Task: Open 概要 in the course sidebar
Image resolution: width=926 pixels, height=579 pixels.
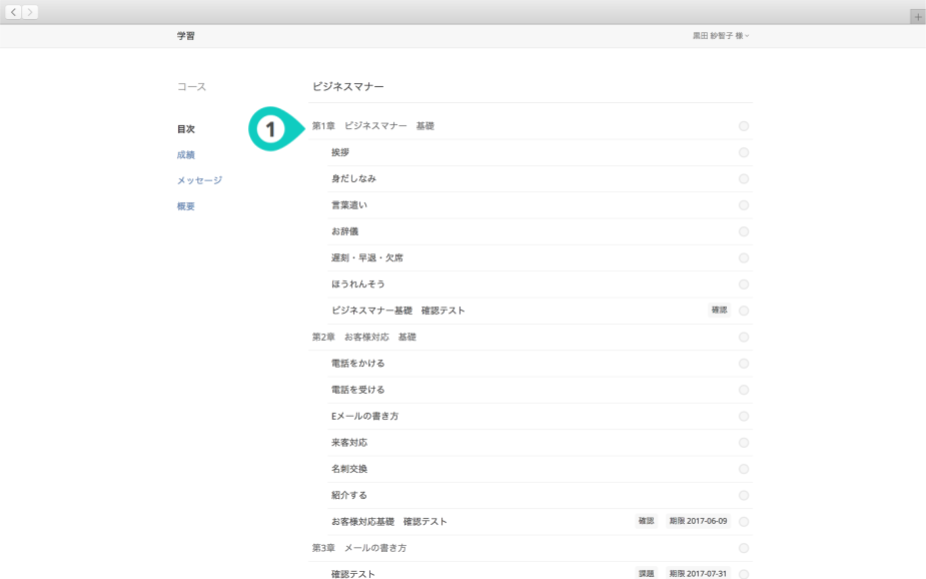Action: [186, 207]
